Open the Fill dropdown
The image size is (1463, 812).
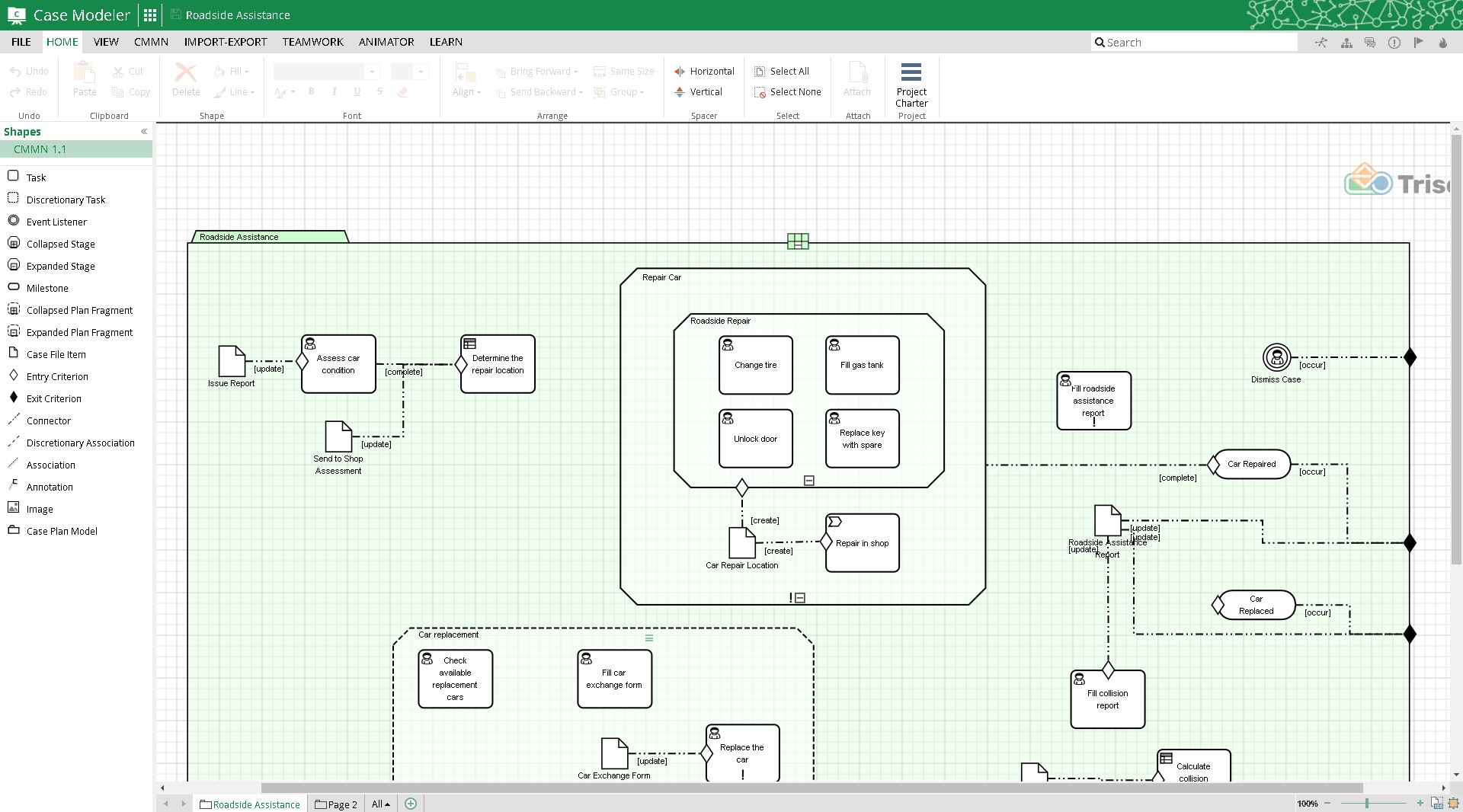click(x=232, y=71)
